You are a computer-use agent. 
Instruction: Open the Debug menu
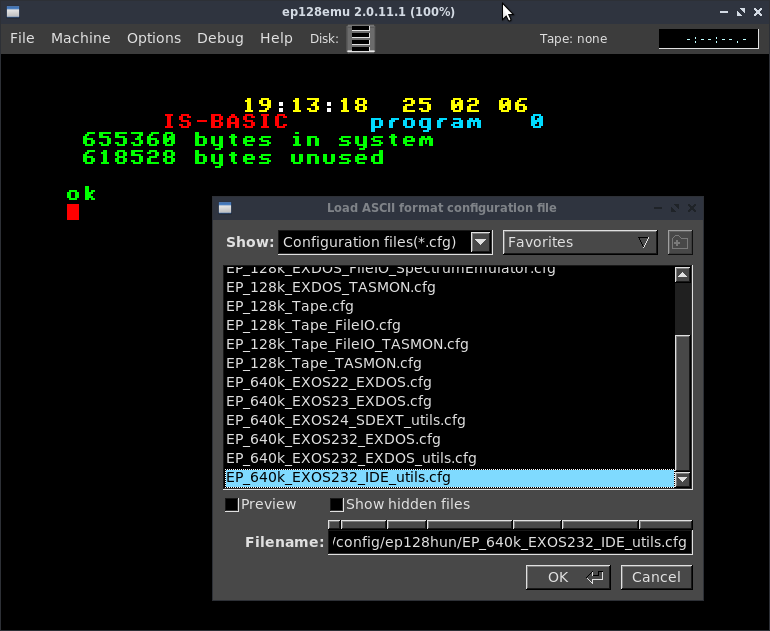220,38
